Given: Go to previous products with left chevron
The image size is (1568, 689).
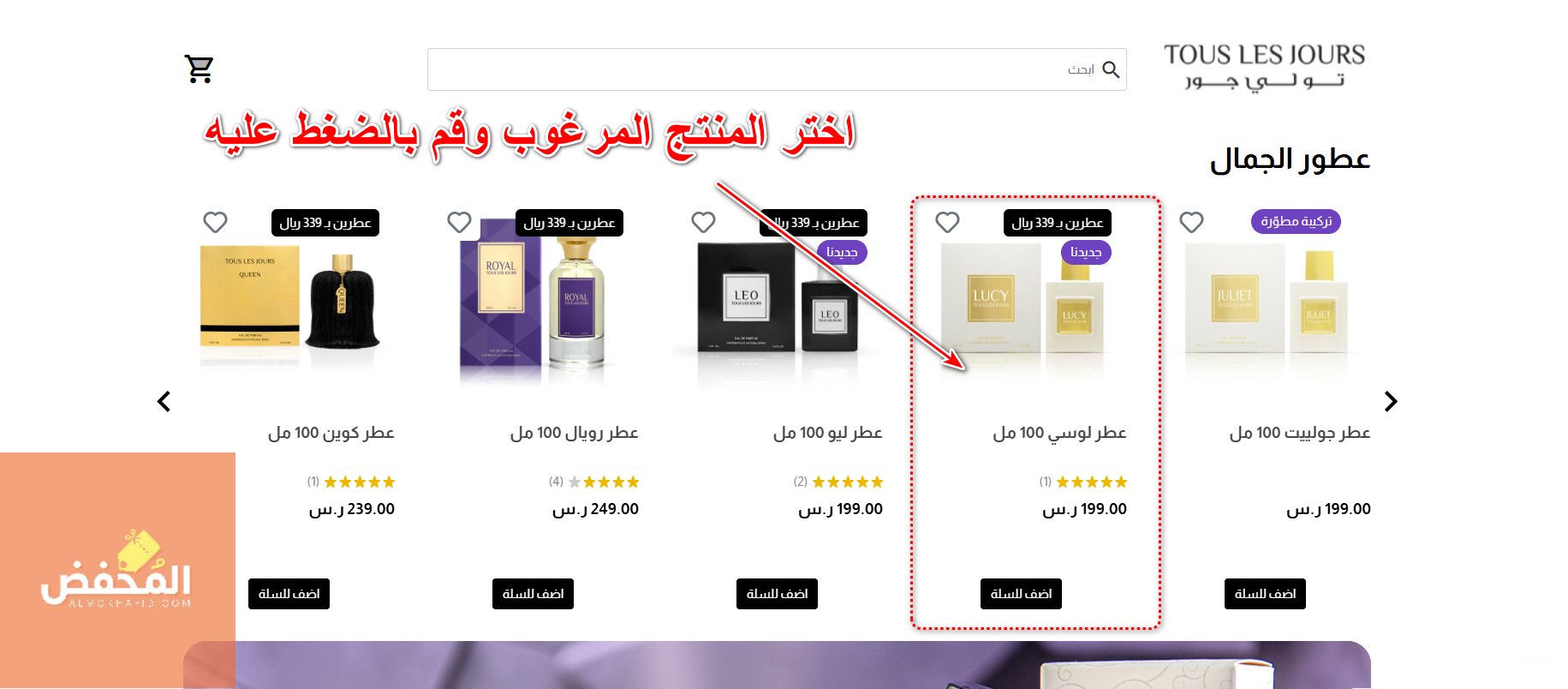Looking at the screenshot, I should (164, 401).
